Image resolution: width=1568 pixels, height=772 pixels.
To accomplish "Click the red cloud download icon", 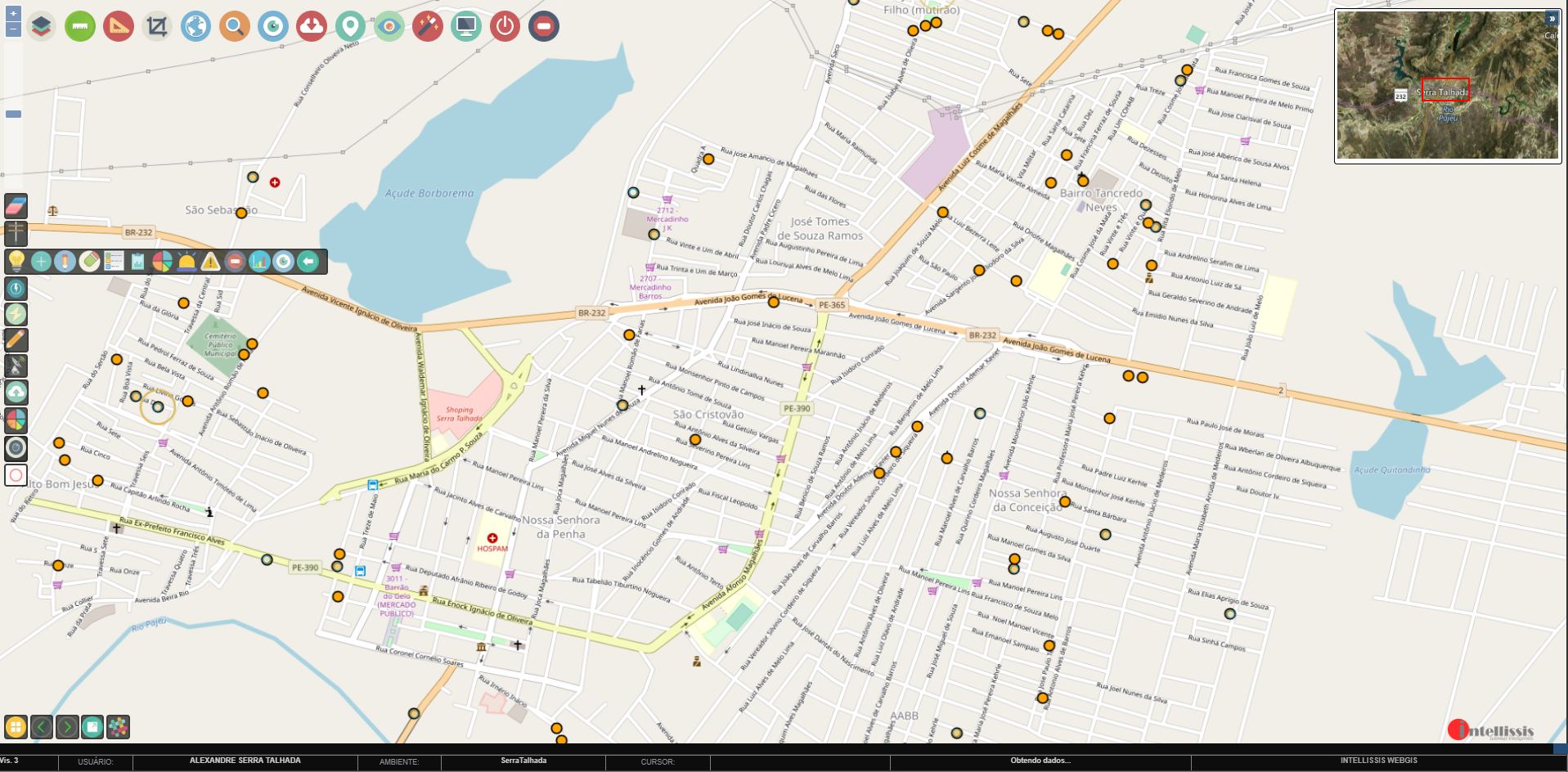I will (311, 27).
